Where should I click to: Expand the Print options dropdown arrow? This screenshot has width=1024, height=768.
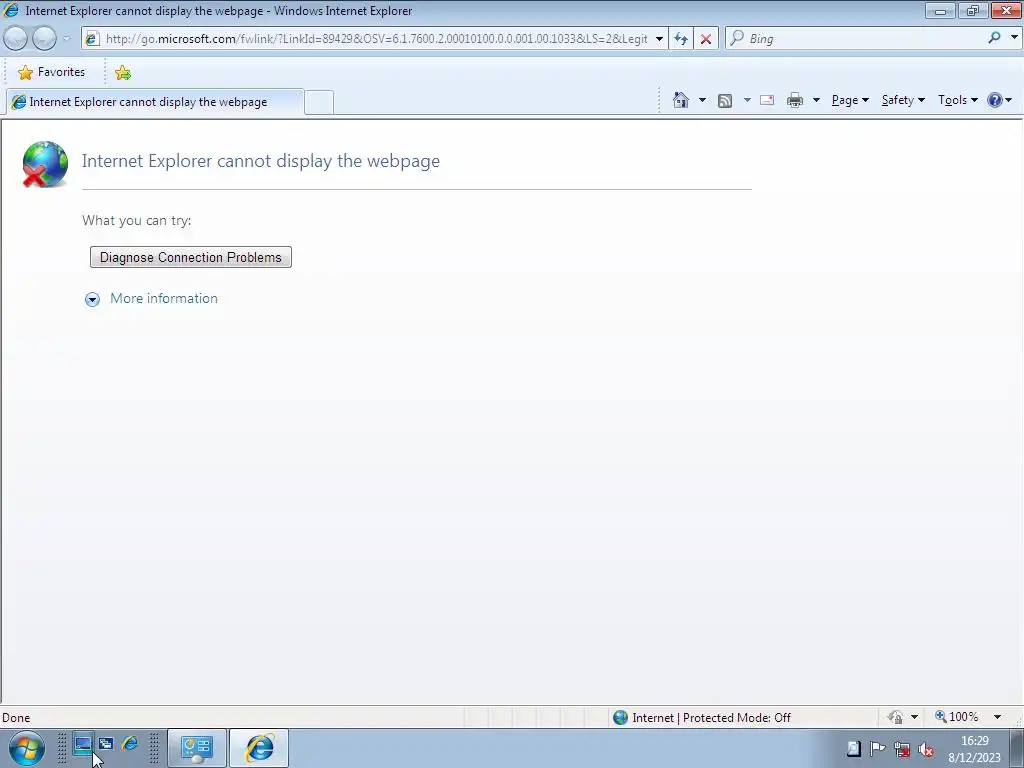click(816, 100)
